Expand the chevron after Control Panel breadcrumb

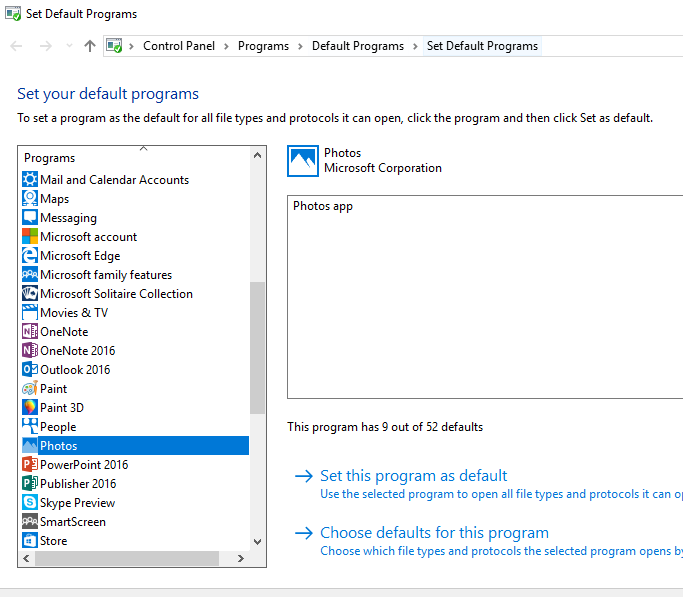tap(226, 46)
